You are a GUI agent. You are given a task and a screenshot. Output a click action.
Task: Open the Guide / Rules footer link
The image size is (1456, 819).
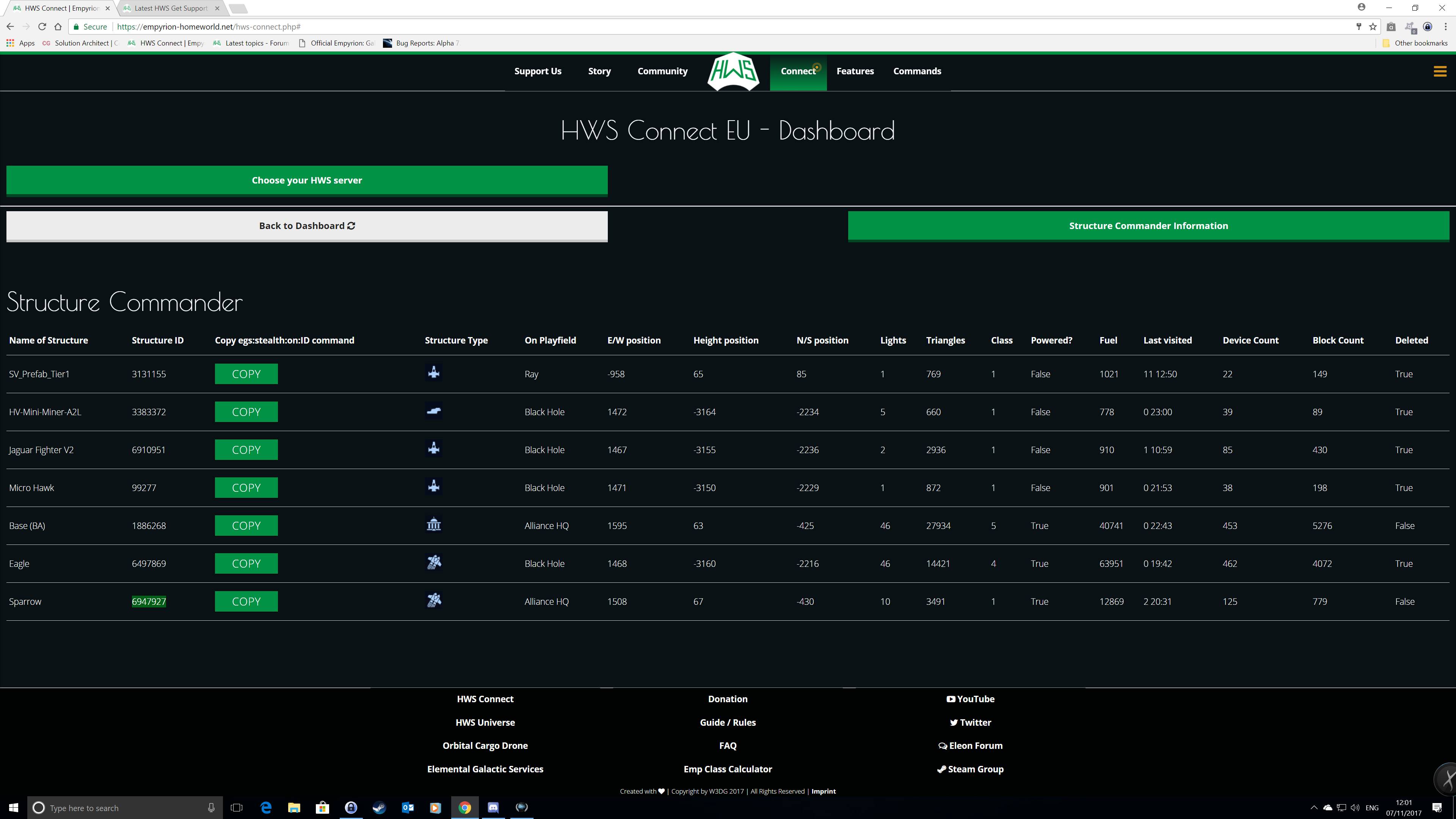[x=728, y=722]
